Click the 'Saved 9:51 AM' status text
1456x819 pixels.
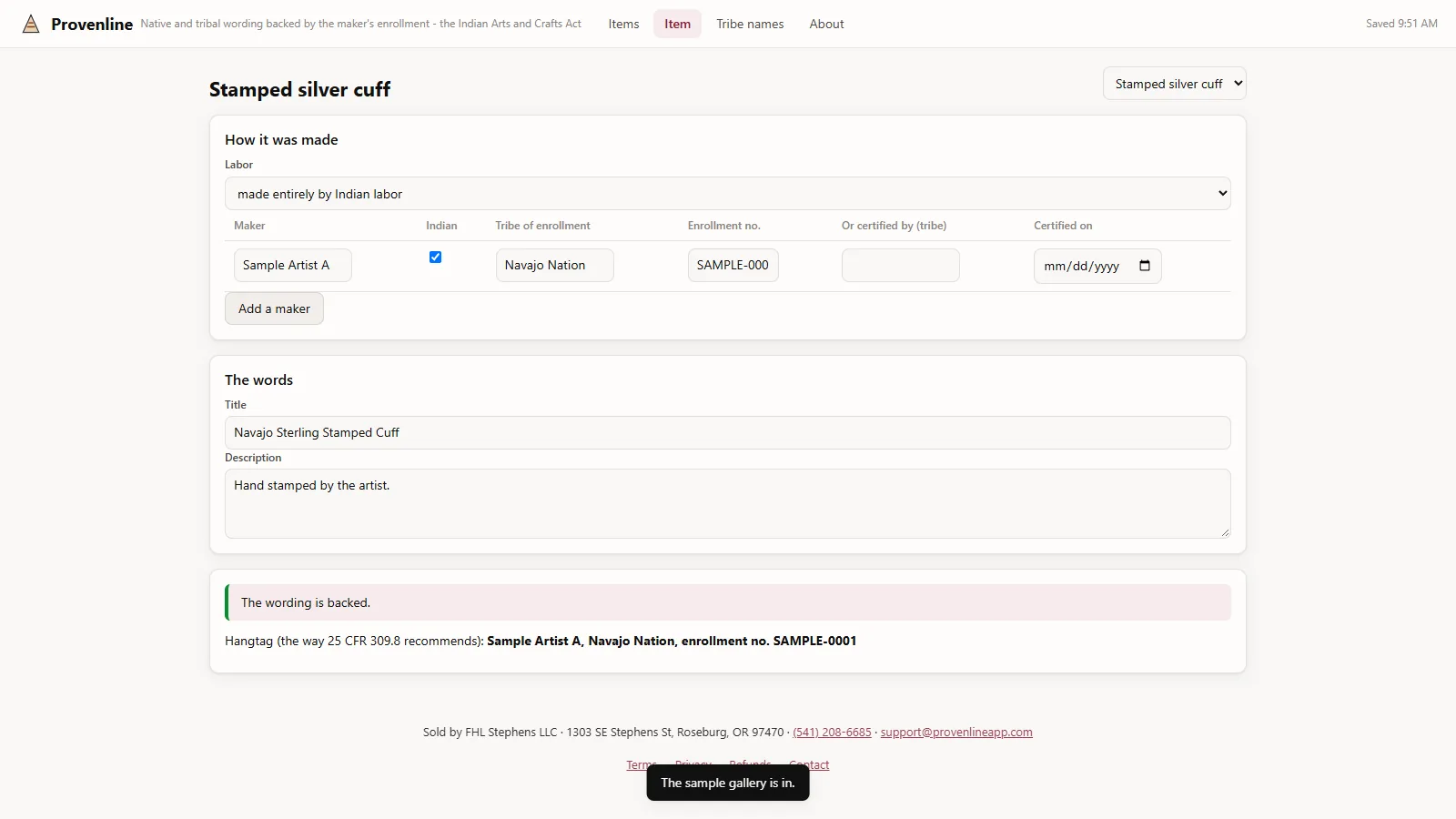1401,24
